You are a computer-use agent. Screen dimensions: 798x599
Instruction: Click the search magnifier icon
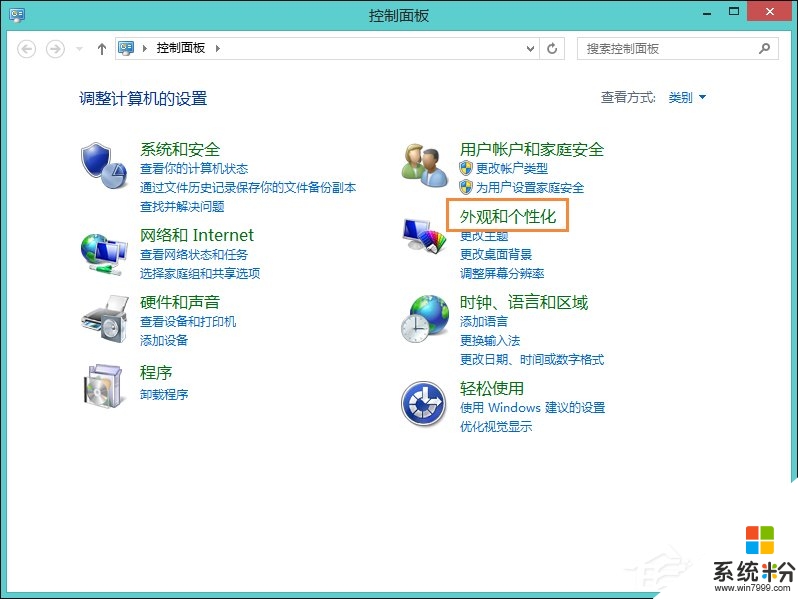click(764, 48)
